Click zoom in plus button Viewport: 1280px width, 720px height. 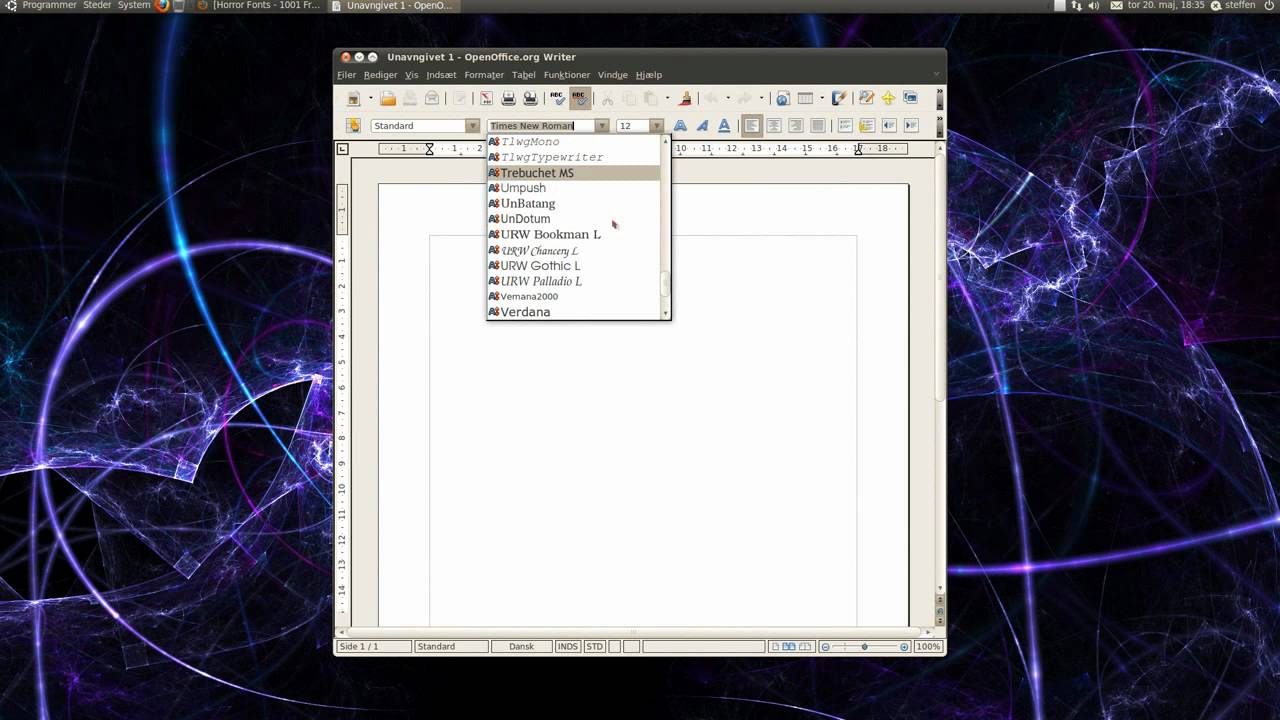(904, 647)
